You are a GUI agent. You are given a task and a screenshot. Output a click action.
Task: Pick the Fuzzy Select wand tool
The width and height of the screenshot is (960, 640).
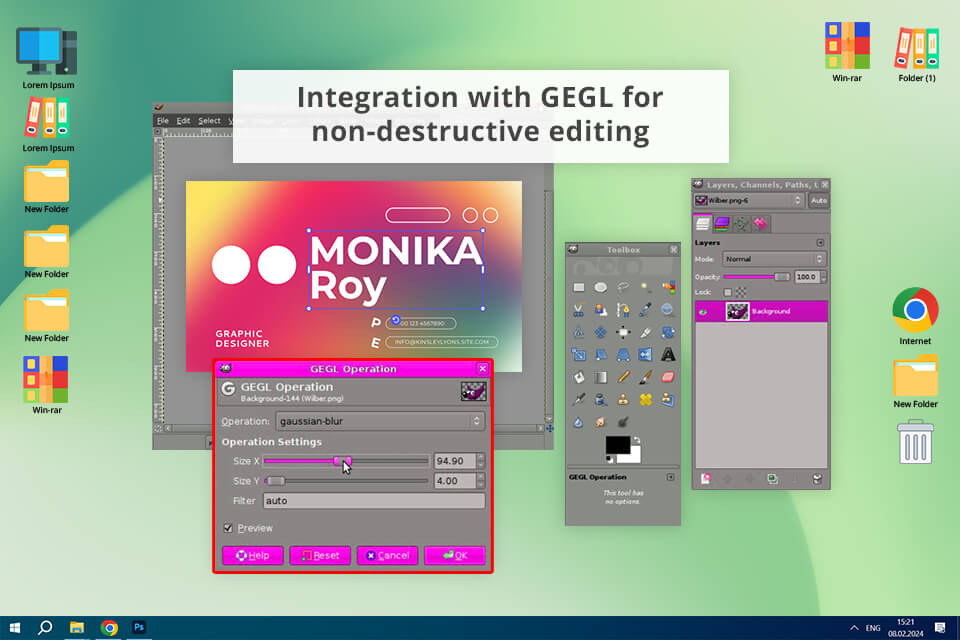tap(645, 287)
